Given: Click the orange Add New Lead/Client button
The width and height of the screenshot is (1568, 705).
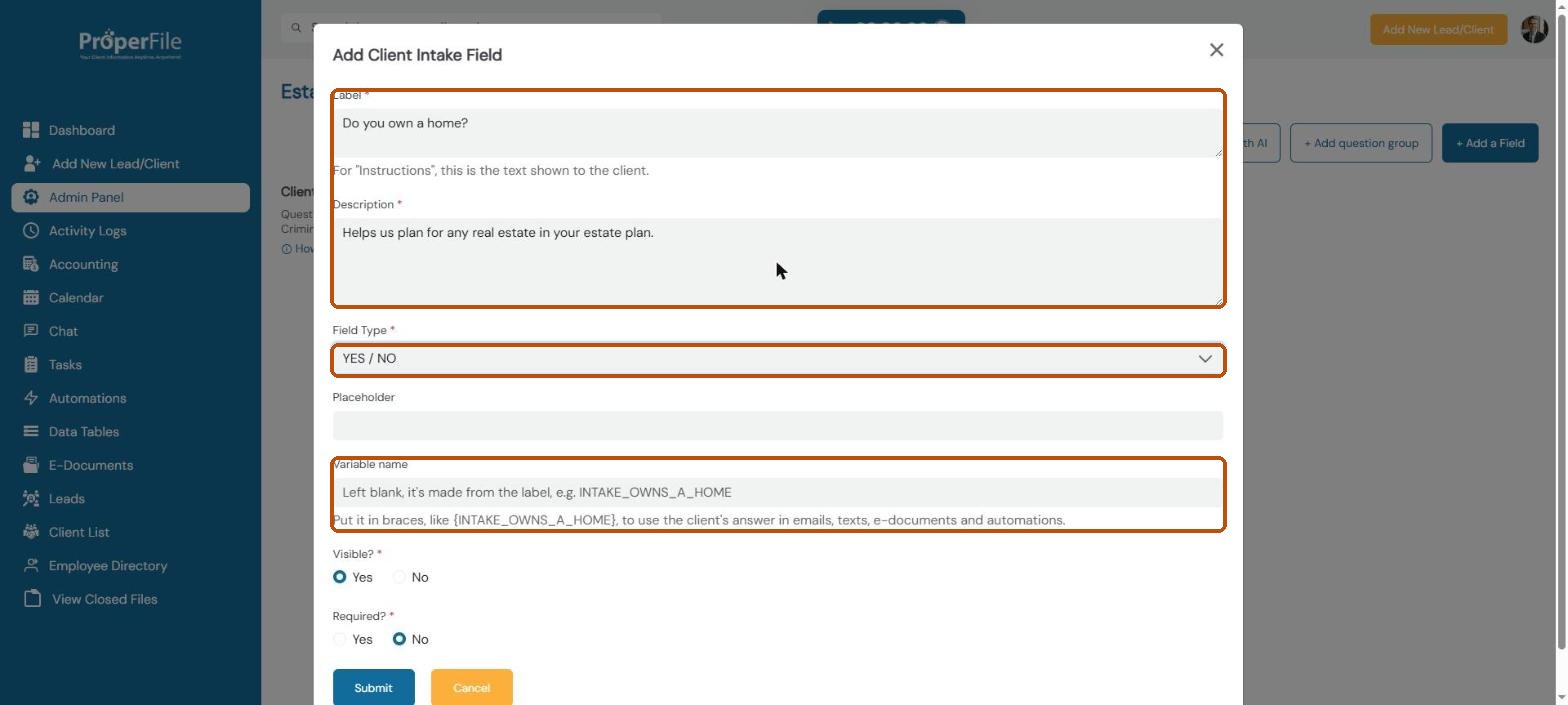Looking at the screenshot, I should click(x=1438, y=29).
